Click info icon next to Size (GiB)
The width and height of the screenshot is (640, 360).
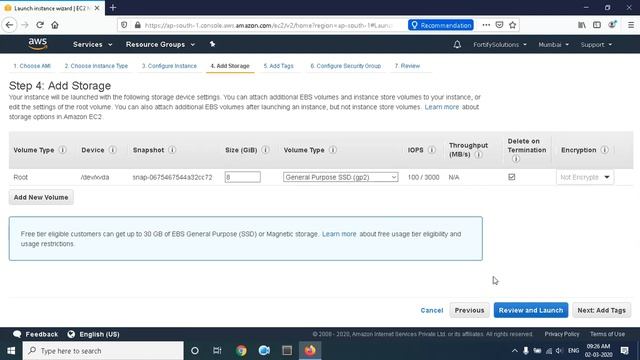click(265, 150)
